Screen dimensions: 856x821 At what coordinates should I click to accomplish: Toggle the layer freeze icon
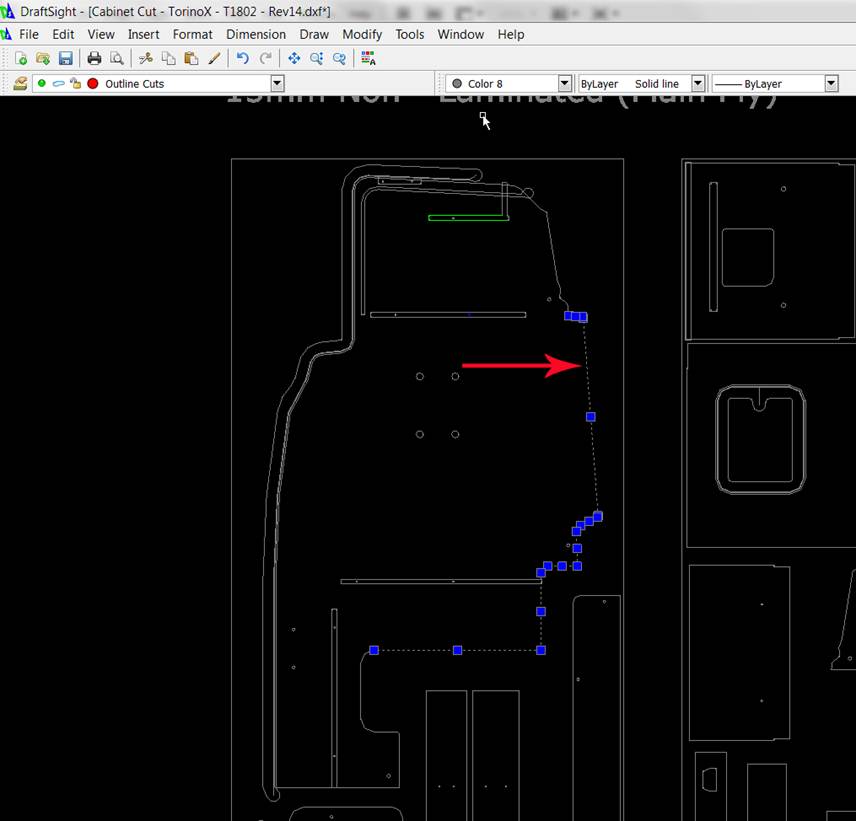(58, 84)
